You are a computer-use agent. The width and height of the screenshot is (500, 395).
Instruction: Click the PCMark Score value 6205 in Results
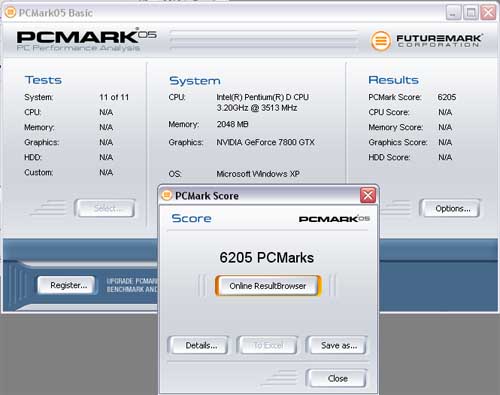(x=447, y=97)
